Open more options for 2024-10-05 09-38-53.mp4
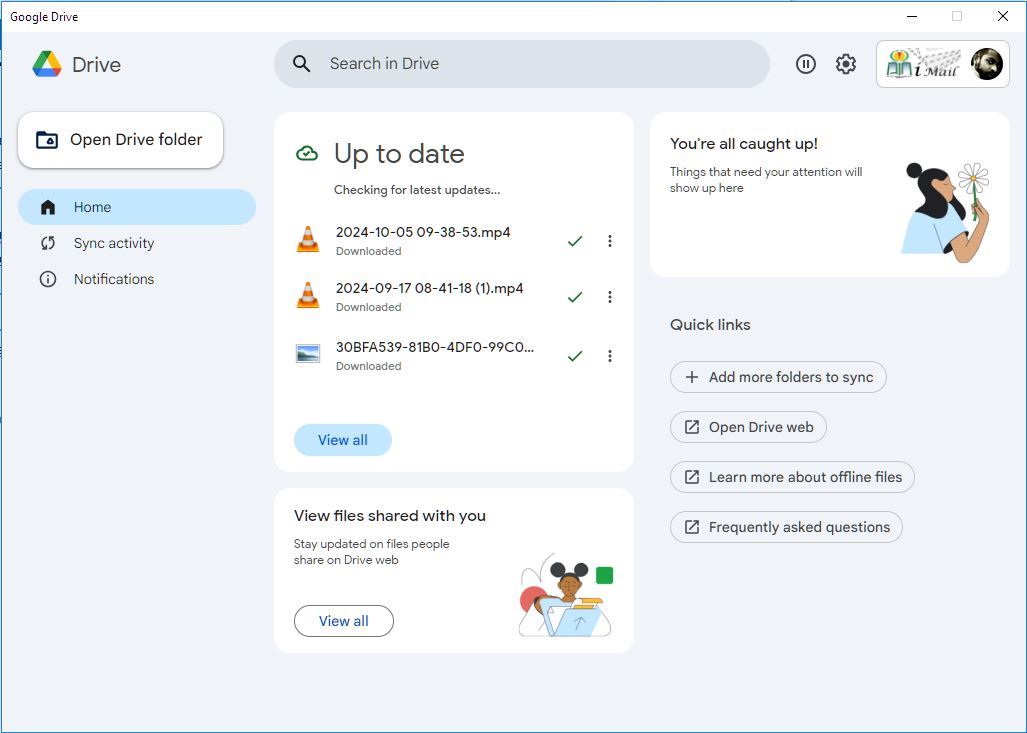The image size is (1027, 733). [610, 241]
